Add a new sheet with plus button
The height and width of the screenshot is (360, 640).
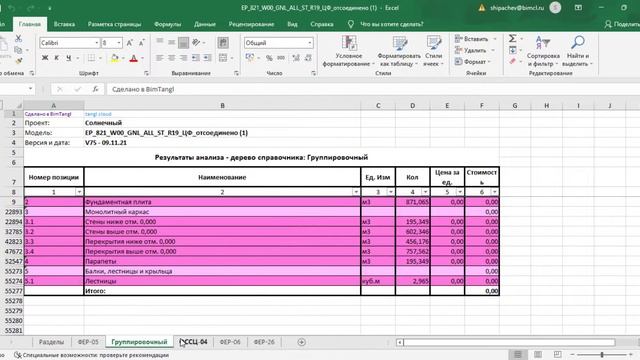click(x=302, y=342)
